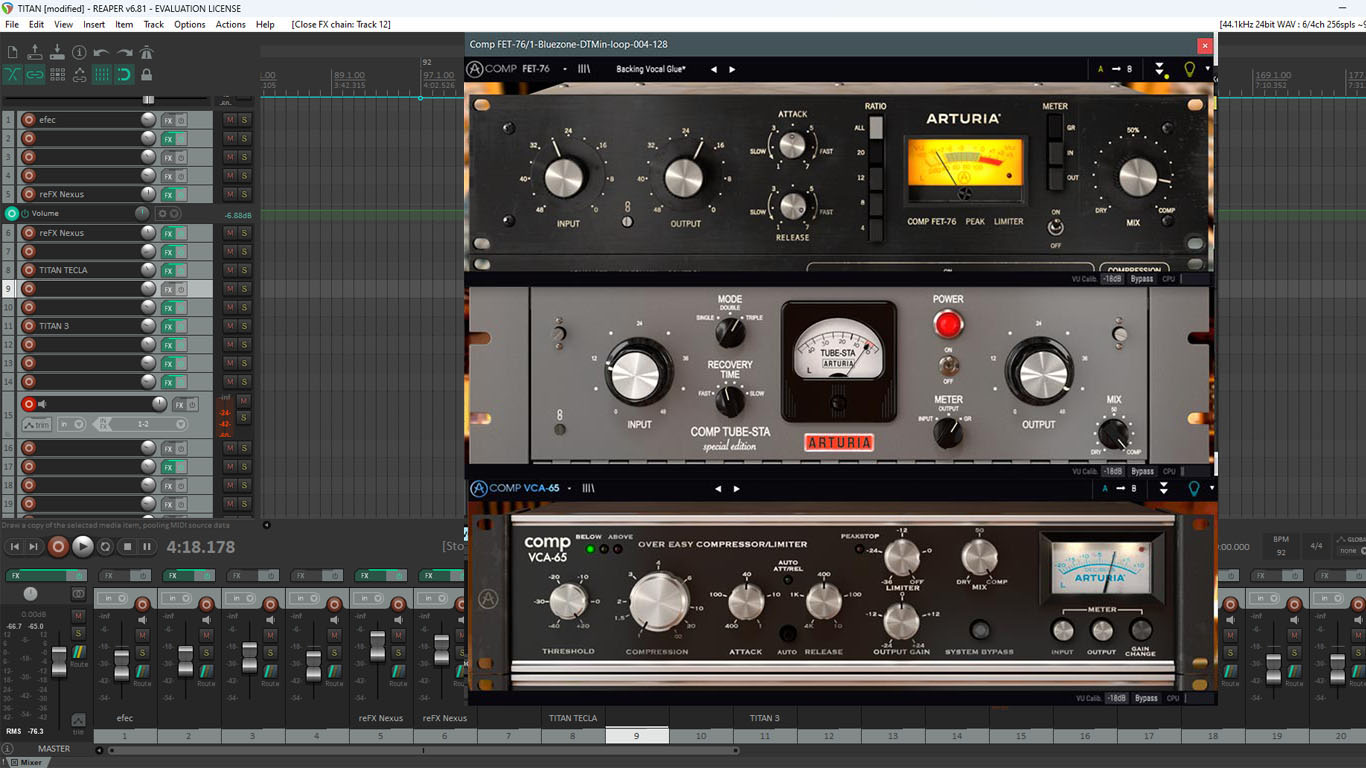
Task: Toggle ripple editing grid icon
Action: coord(57,74)
